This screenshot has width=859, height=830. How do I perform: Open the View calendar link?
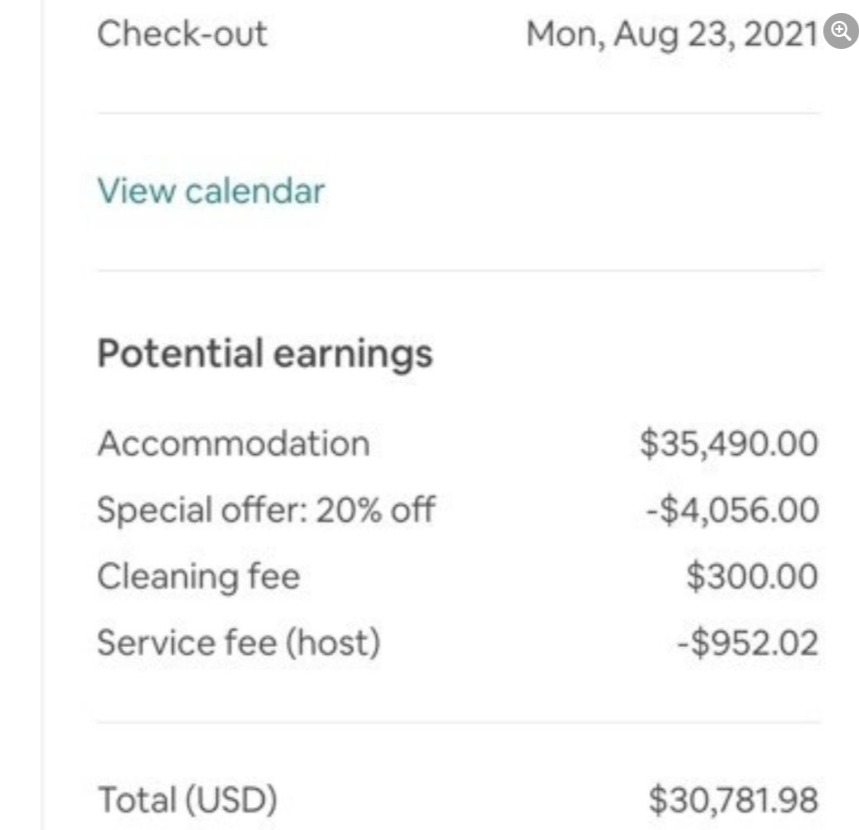click(x=210, y=190)
